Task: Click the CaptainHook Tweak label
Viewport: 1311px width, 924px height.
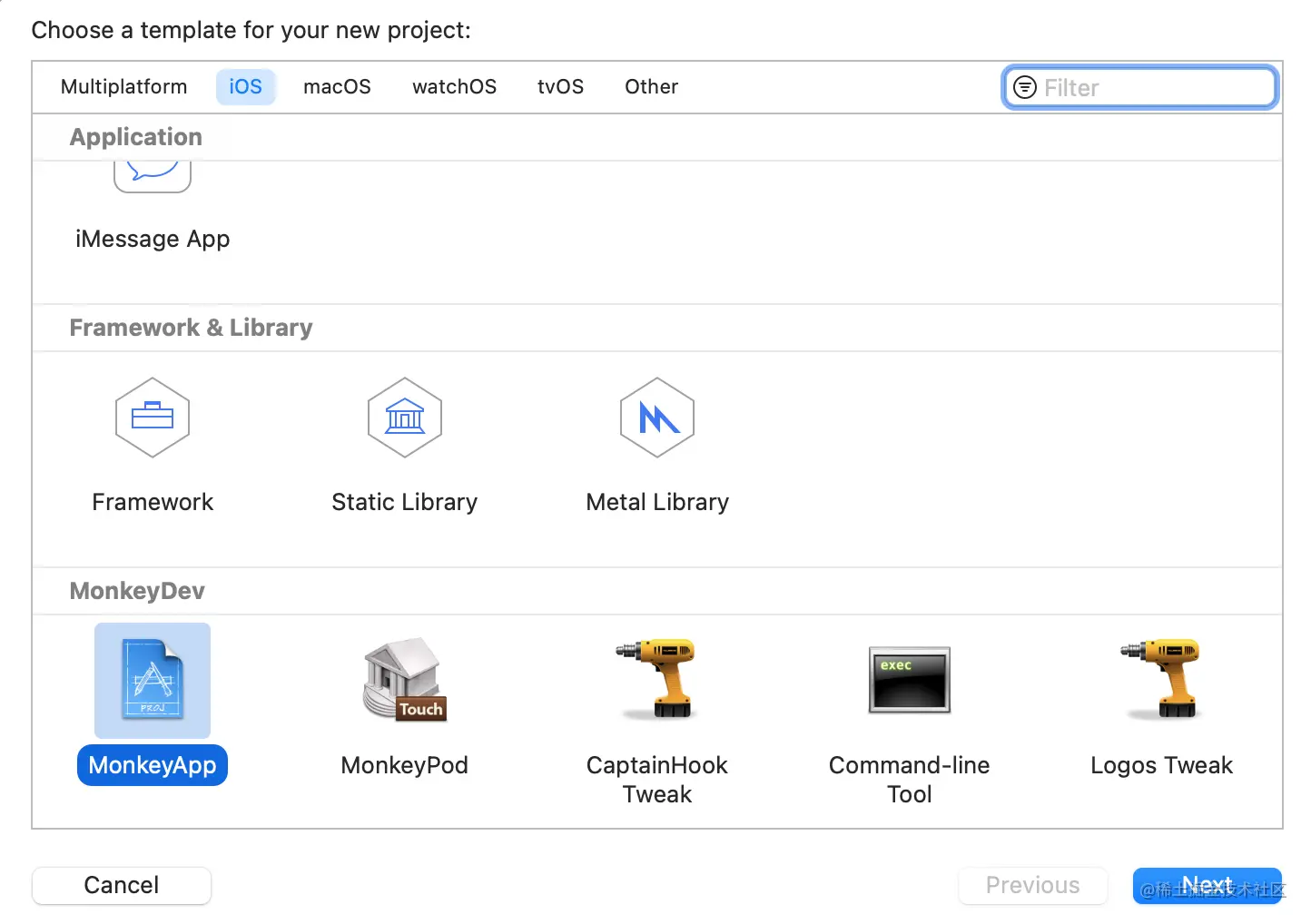Action: pyautogui.click(x=657, y=780)
